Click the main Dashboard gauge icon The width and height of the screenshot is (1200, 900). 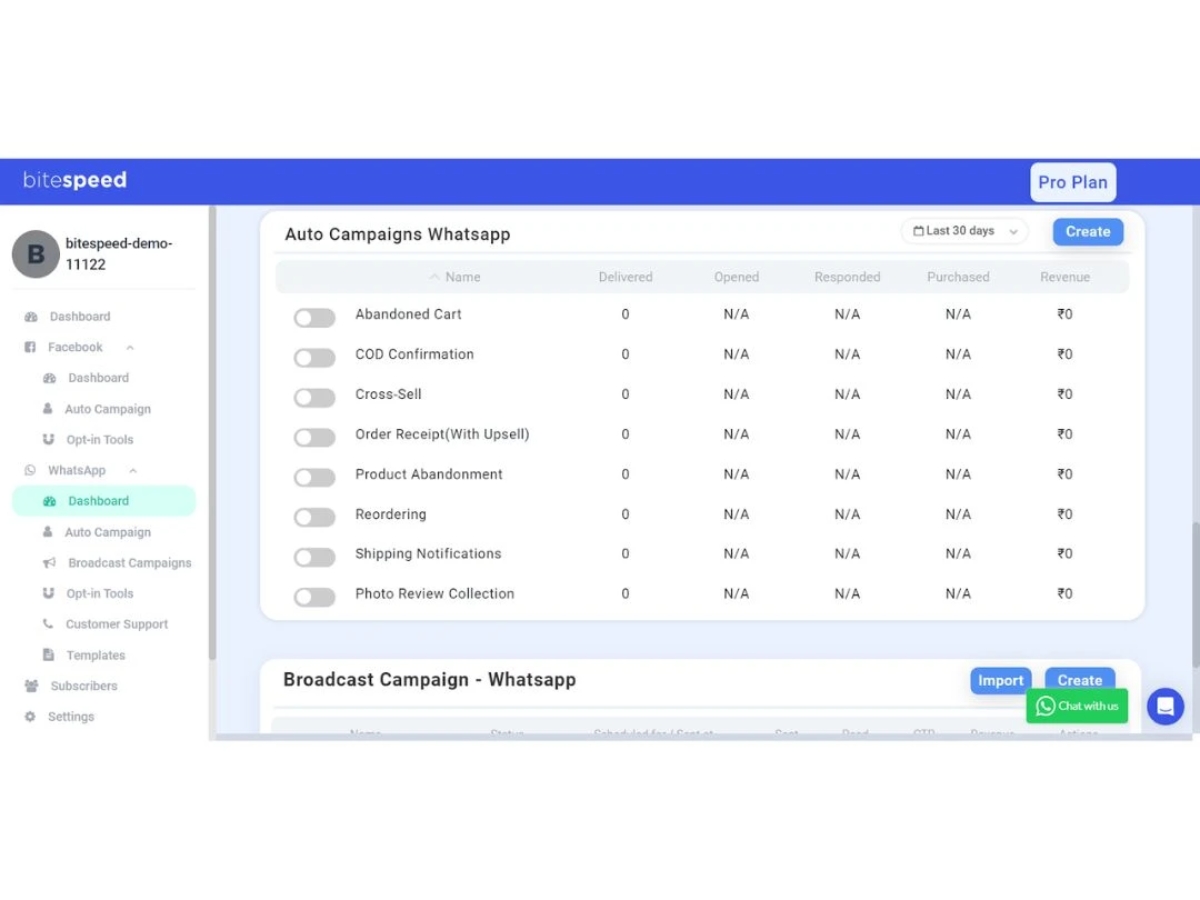point(31,317)
